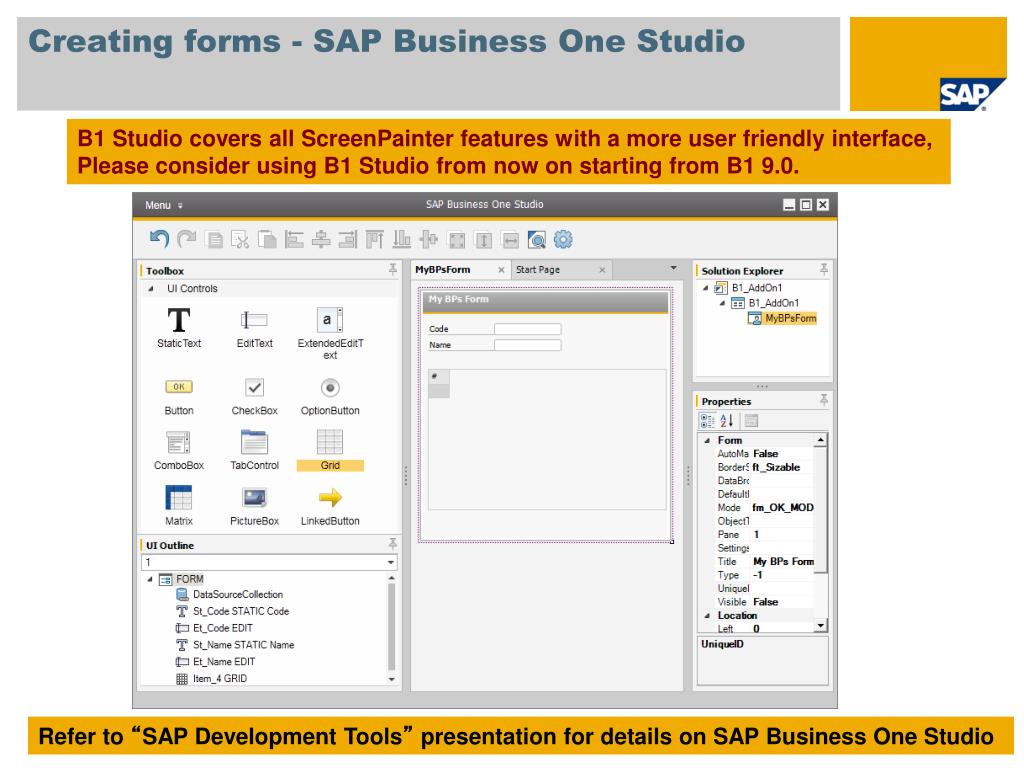This screenshot has height=768, width=1024.
Task: Click the Copy icon in the toolbar
Action: point(214,240)
